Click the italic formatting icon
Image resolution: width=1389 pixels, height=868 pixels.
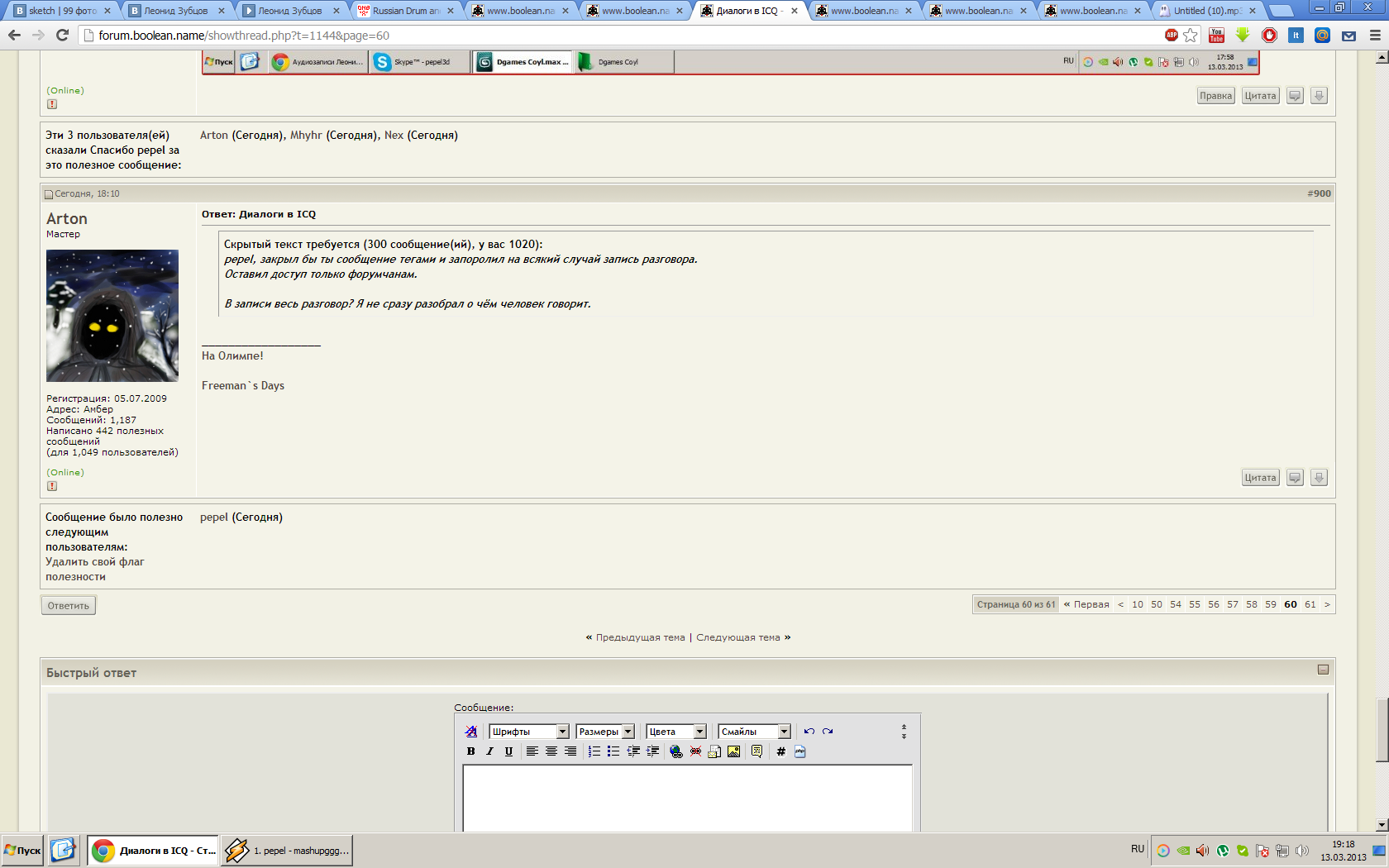[x=489, y=751]
